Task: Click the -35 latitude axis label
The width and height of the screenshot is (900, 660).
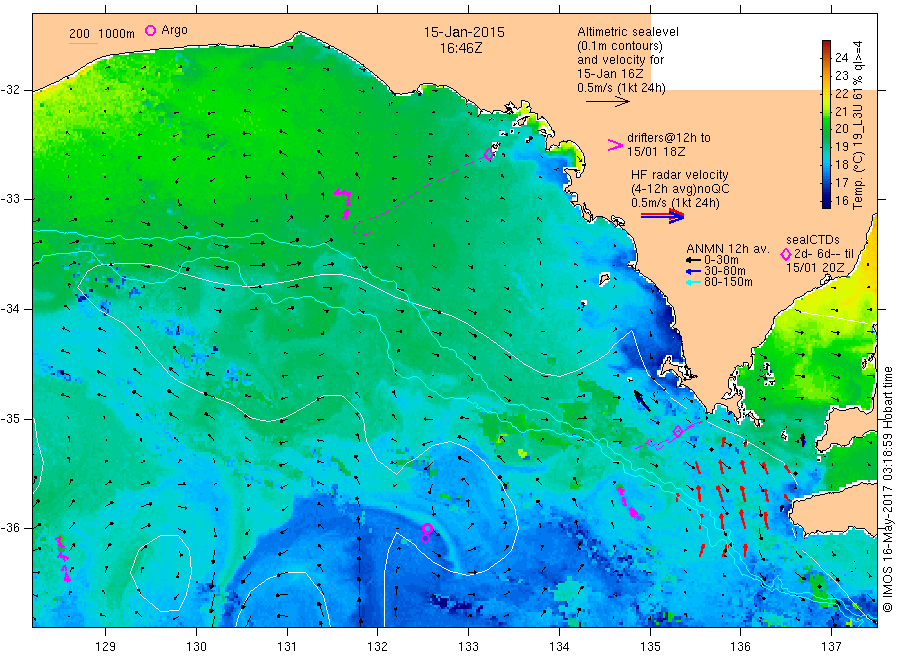Action: 10,418
